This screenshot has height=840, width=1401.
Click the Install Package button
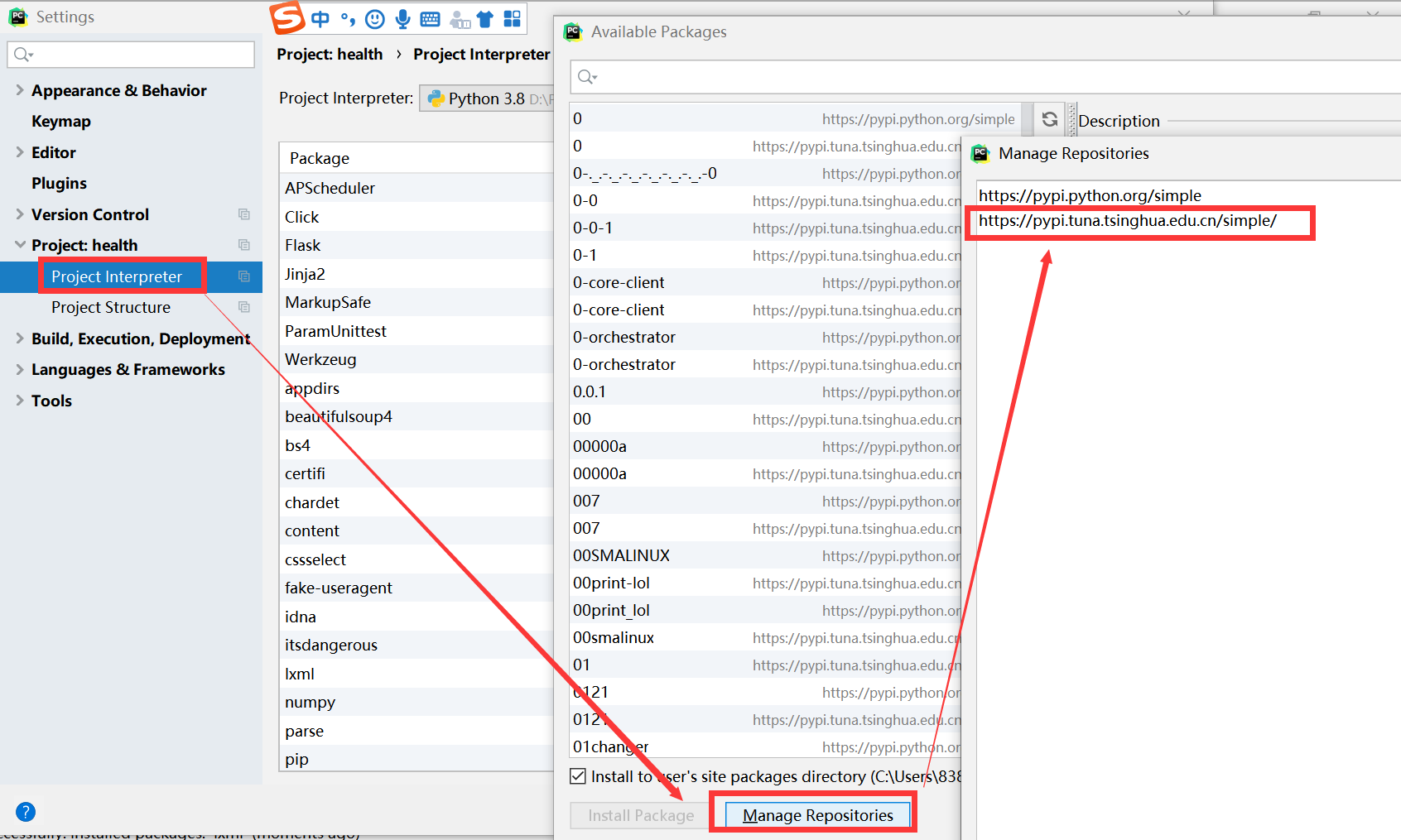coord(641,815)
